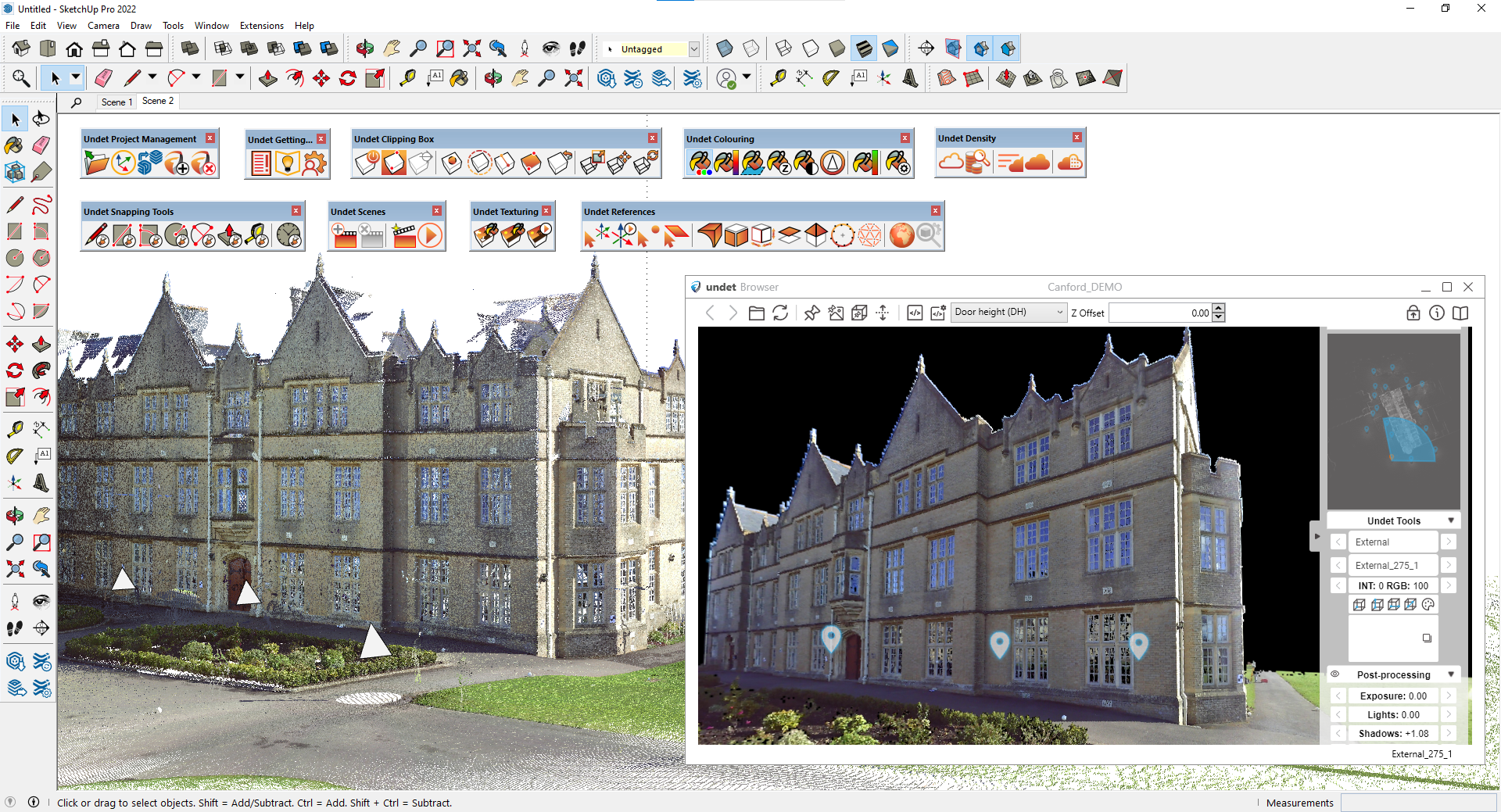1501x812 pixels.
Task: Toggle the side panel collapse arrow in Browser
Action: pyautogui.click(x=1317, y=536)
